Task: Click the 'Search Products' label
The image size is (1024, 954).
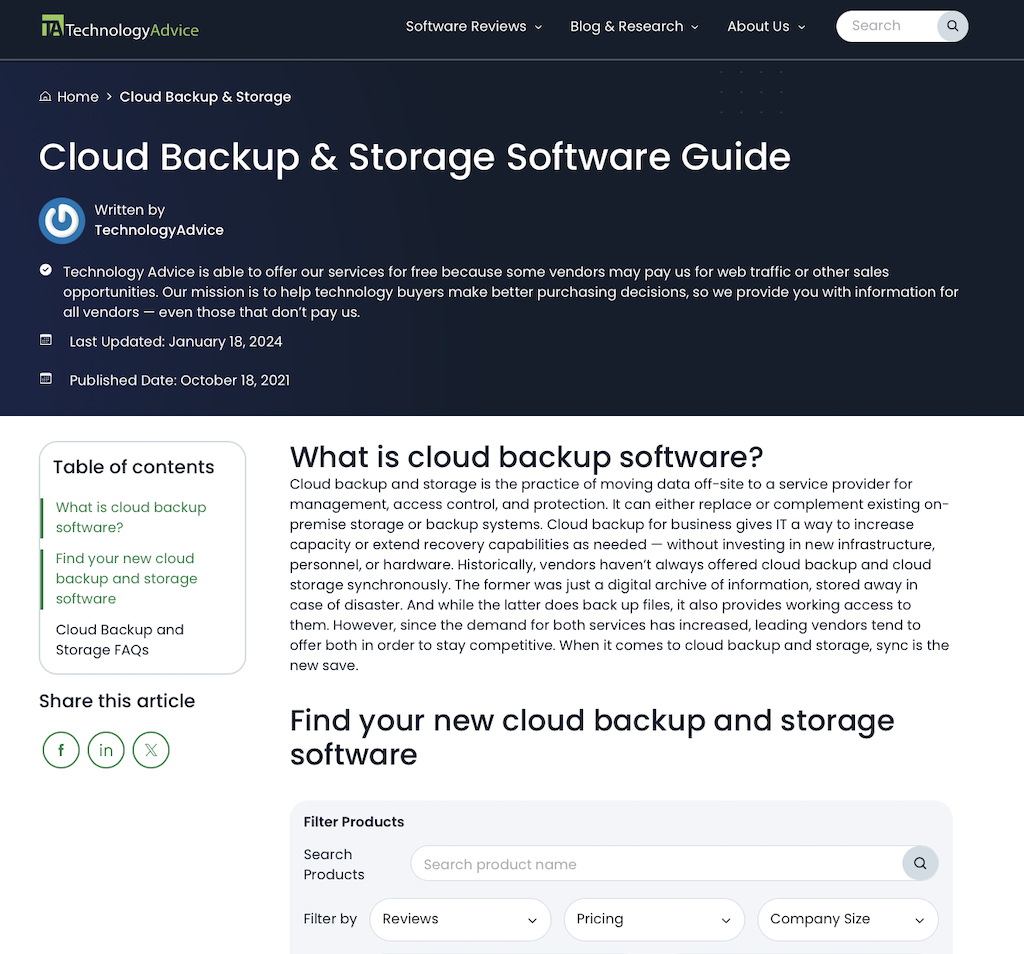Action: [x=334, y=865]
